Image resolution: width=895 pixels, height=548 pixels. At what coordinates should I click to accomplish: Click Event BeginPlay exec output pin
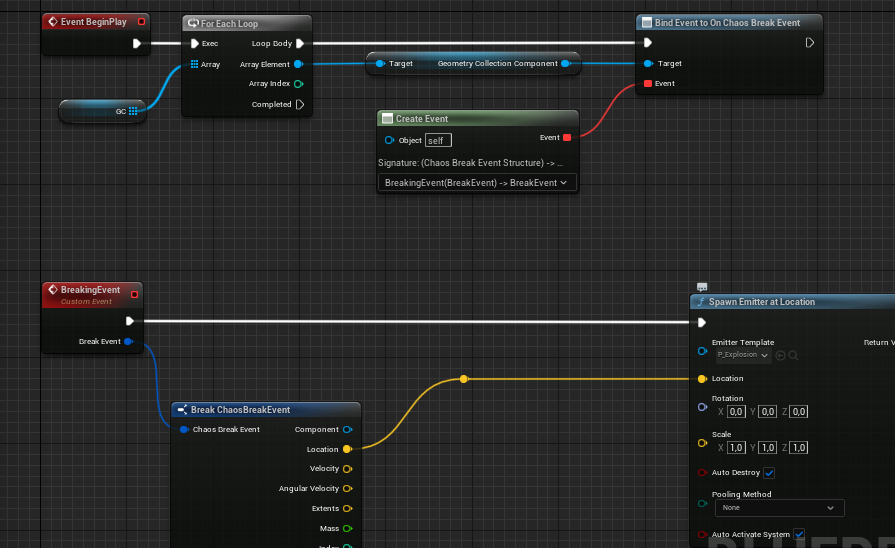[136, 43]
